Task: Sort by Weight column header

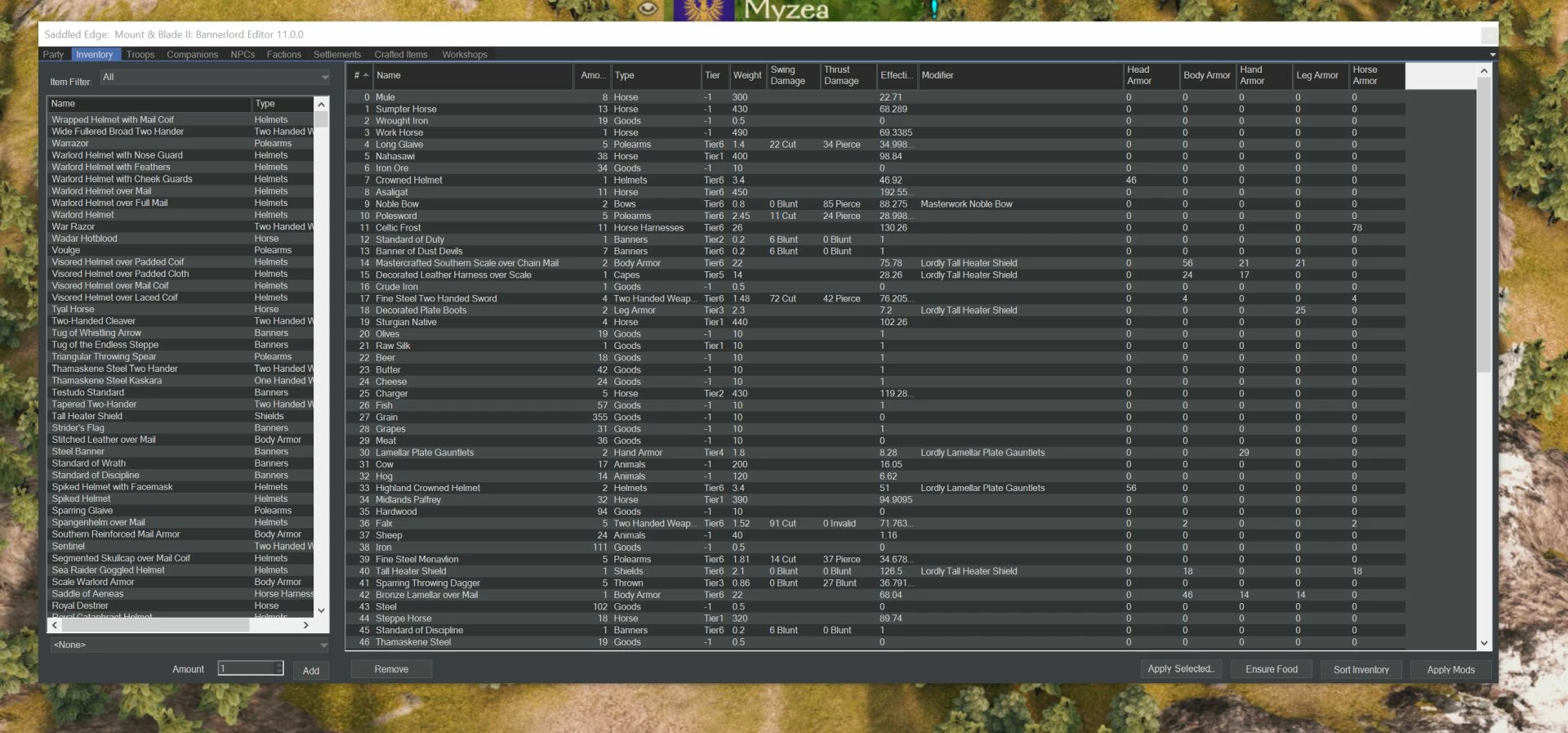Action: pos(747,75)
